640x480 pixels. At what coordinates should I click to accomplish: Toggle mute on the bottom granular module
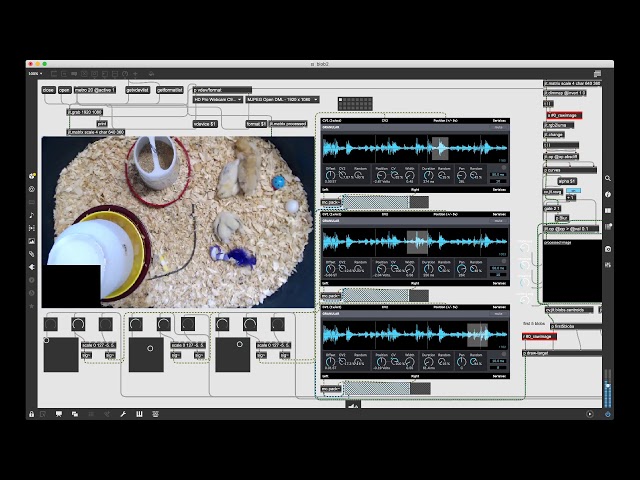coord(498,313)
